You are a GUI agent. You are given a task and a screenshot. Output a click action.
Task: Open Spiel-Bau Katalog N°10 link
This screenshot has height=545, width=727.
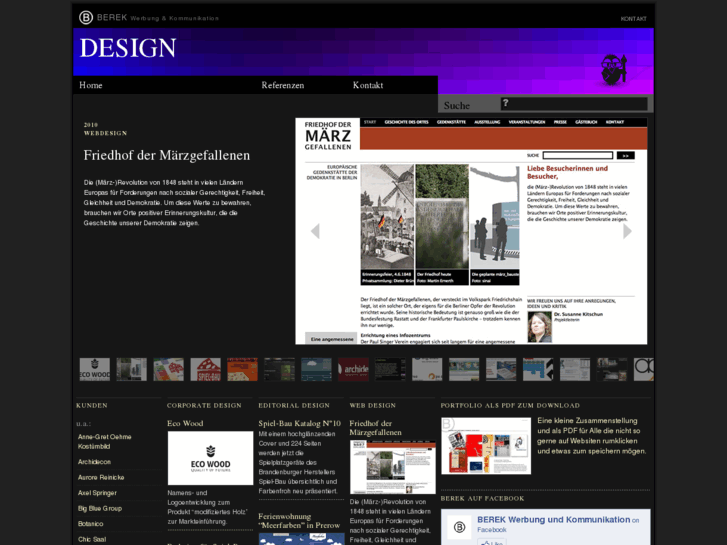(300, 423)
